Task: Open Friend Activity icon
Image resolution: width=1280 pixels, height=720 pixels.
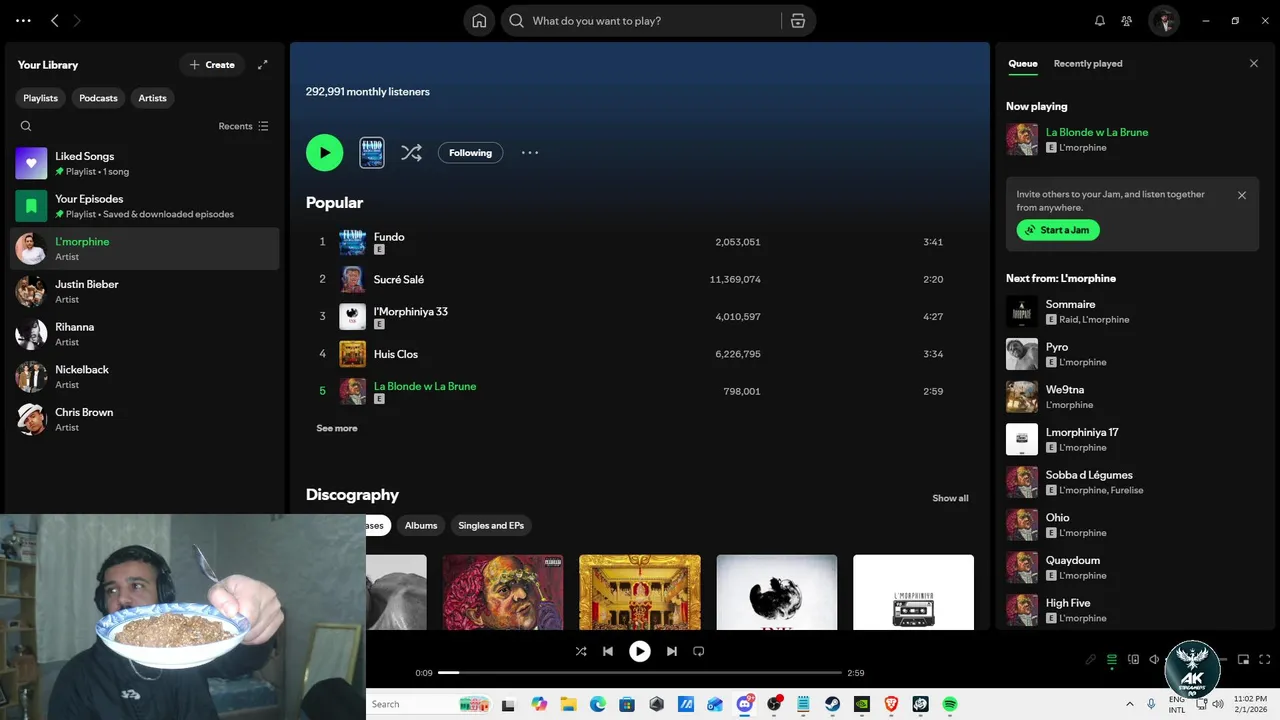Action: coord(1127,21)
